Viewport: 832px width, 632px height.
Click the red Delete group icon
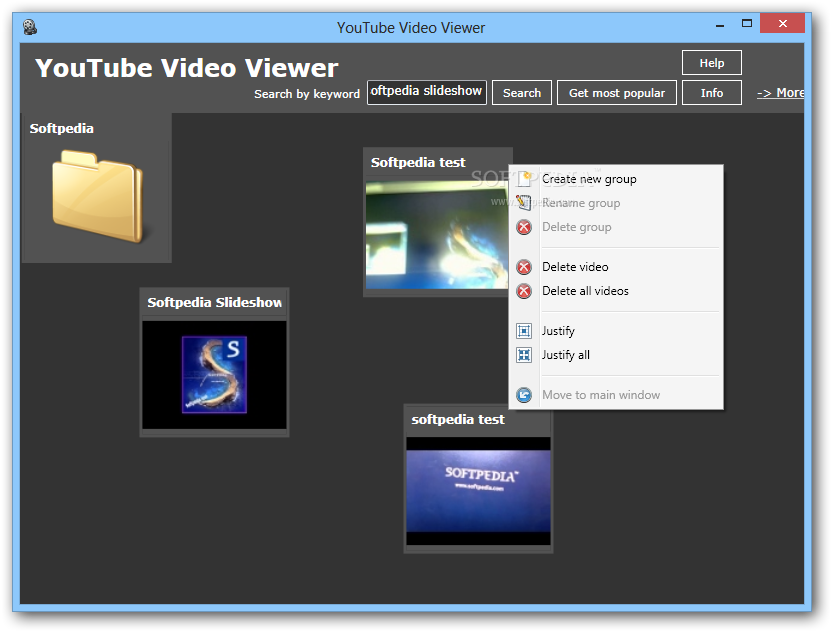point(524,227)
